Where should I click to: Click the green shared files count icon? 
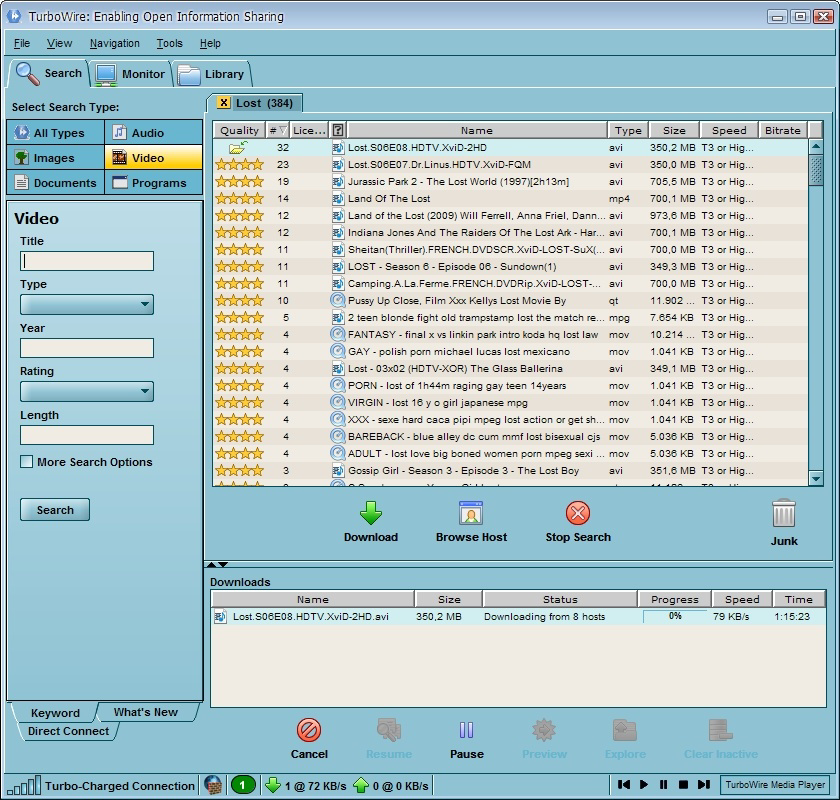[242, 786]
